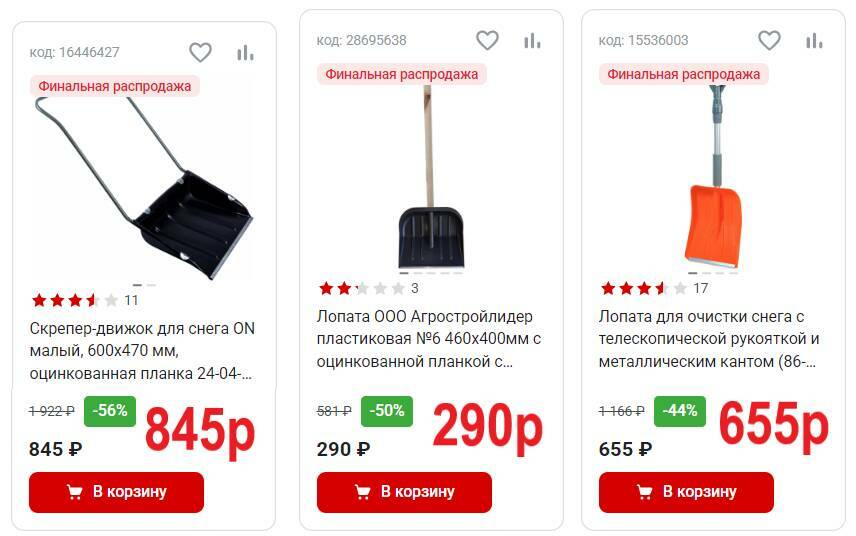Click Финальная распродажа badge on scraper card
This screenshot has height=536, width=856.
115,86
